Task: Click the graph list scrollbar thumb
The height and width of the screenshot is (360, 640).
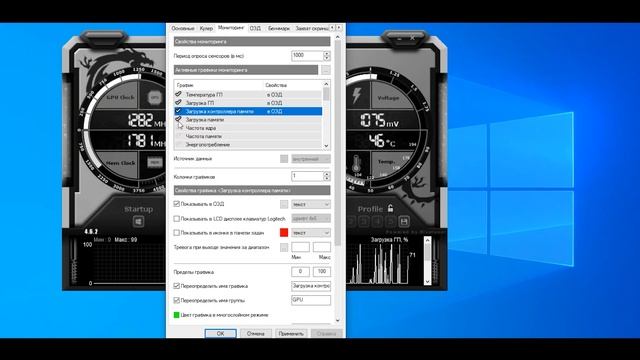Action: point(326,94)
